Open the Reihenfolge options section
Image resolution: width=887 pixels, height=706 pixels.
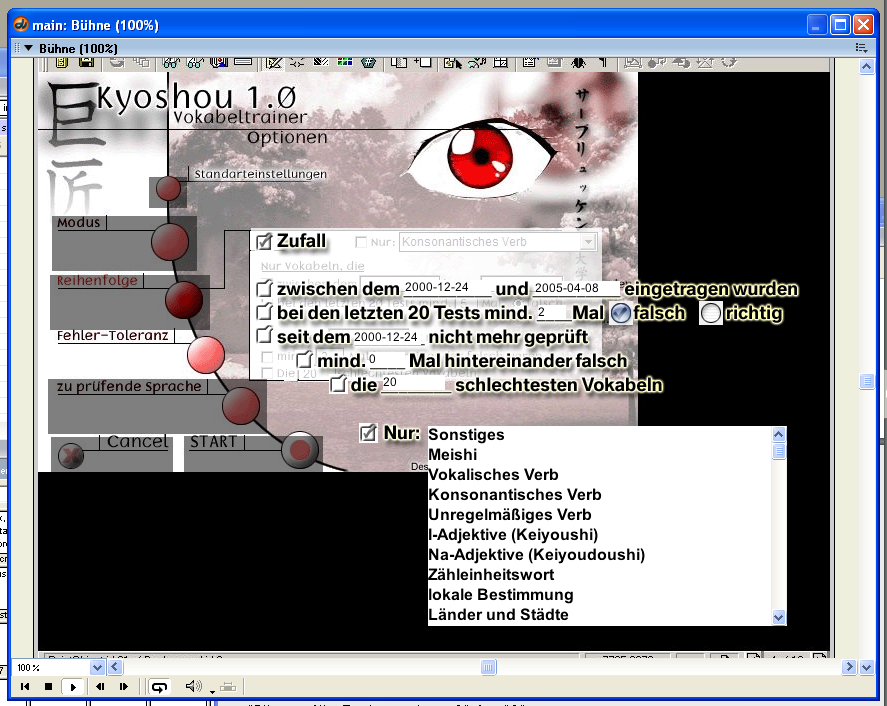click(183, 298)
